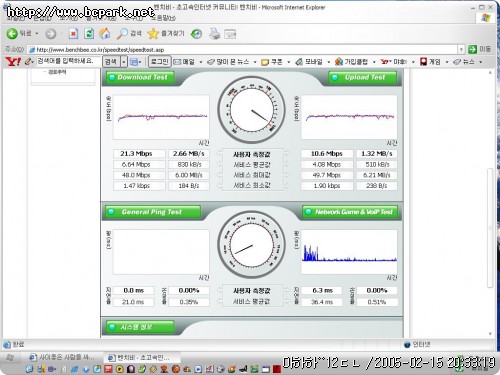
Task: Expand dropdown arrow next to 모바일
Action: click(328, 62)
